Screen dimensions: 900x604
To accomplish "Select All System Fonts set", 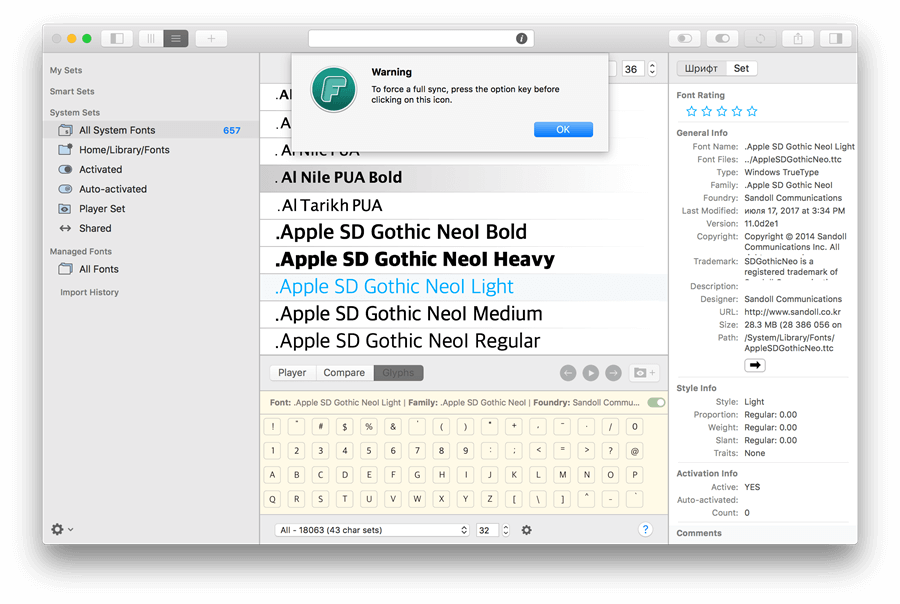I will pos(151,130).
